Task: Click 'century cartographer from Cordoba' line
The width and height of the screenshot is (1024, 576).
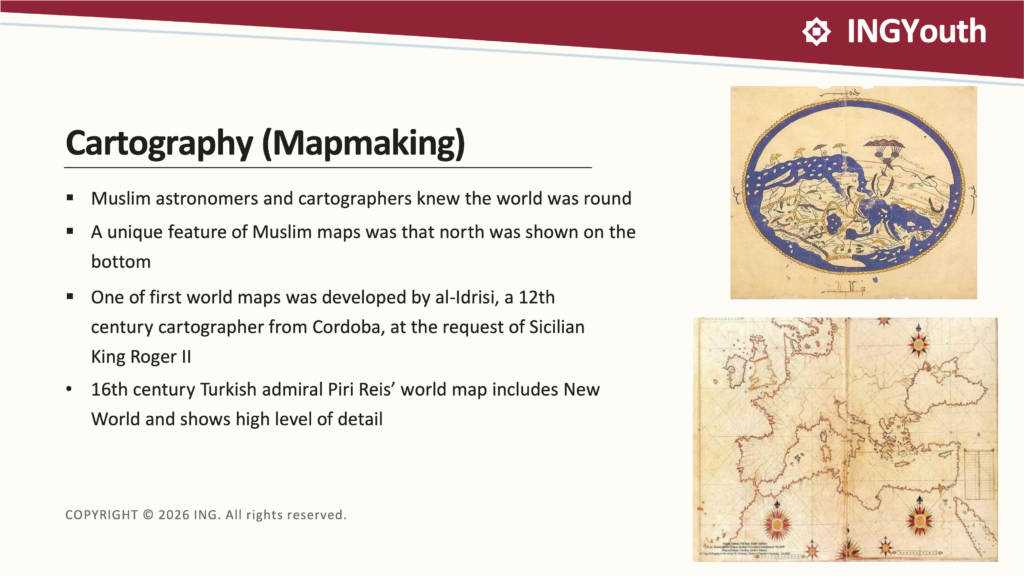Action: tap(338, 327)
